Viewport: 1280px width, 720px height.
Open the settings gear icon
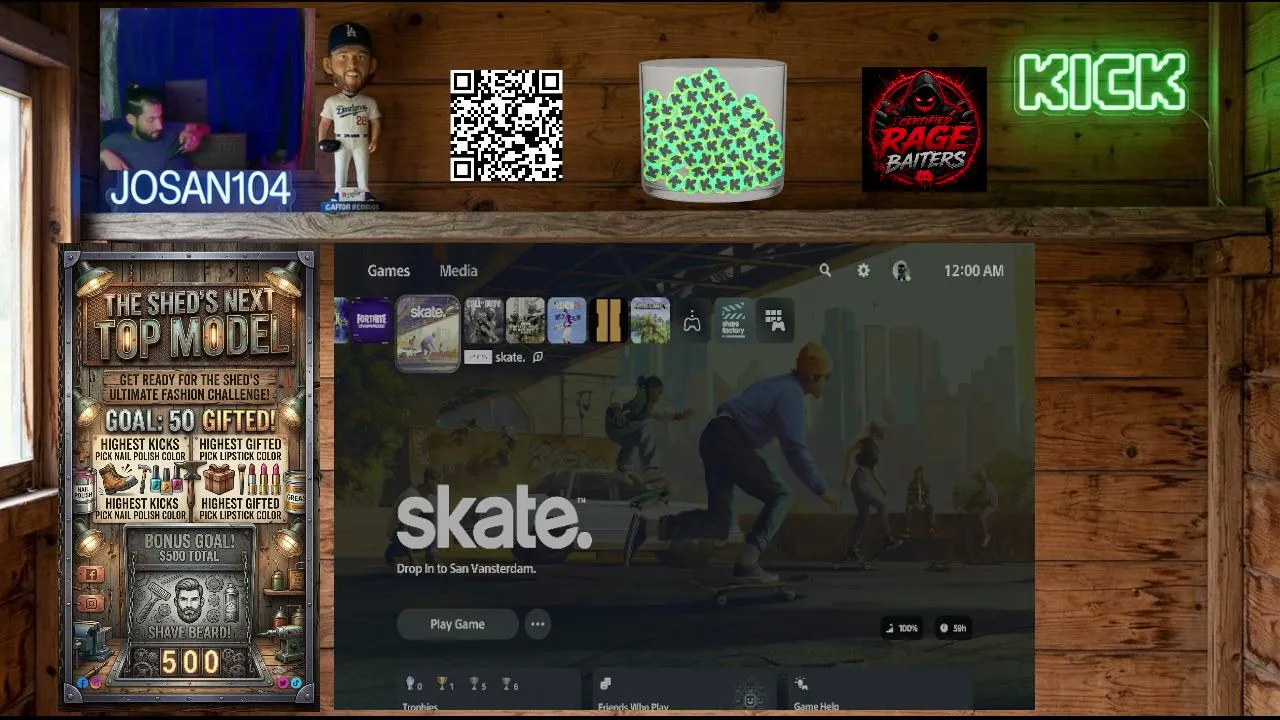(x=863, y=270)
